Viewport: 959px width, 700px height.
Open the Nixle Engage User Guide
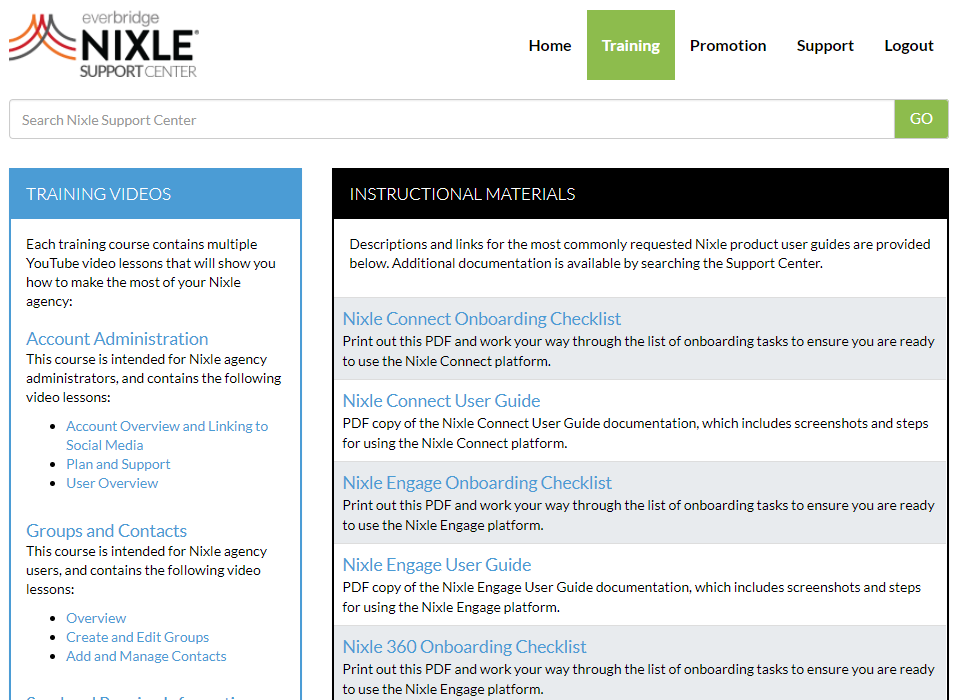(437, 564)
